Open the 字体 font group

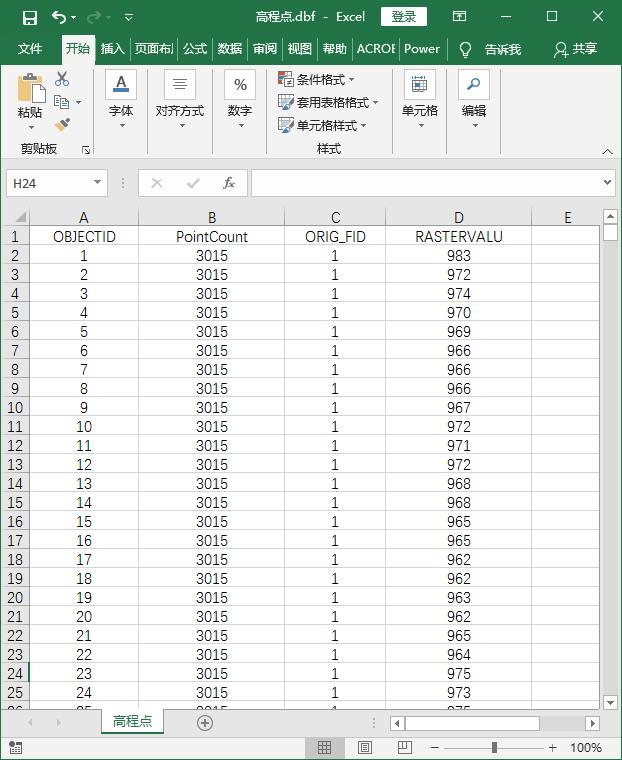pyautogui.click(x=121, y=101)
